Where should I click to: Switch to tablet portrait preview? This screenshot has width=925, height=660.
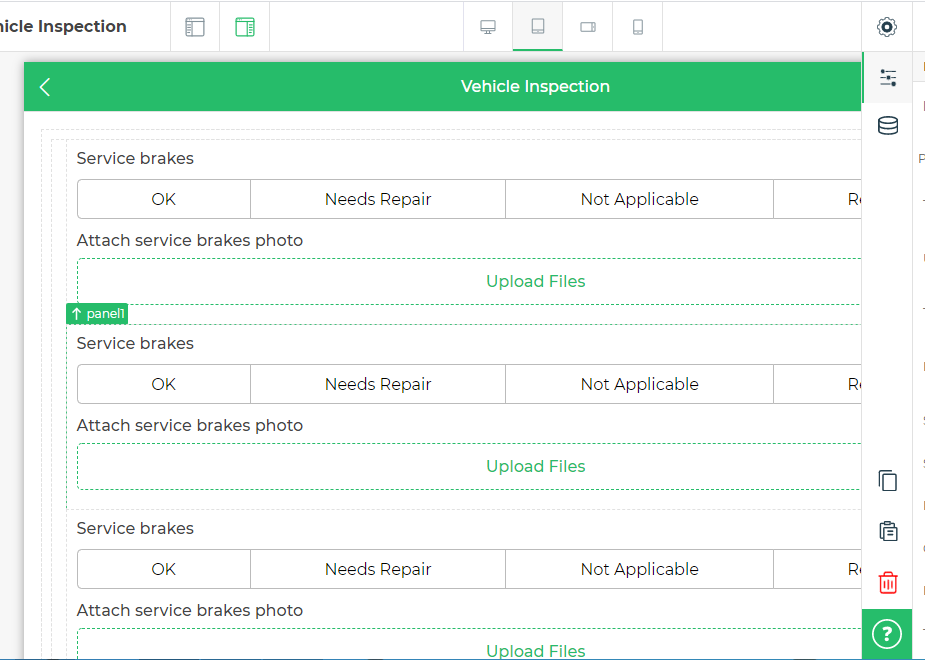point(537,27)
